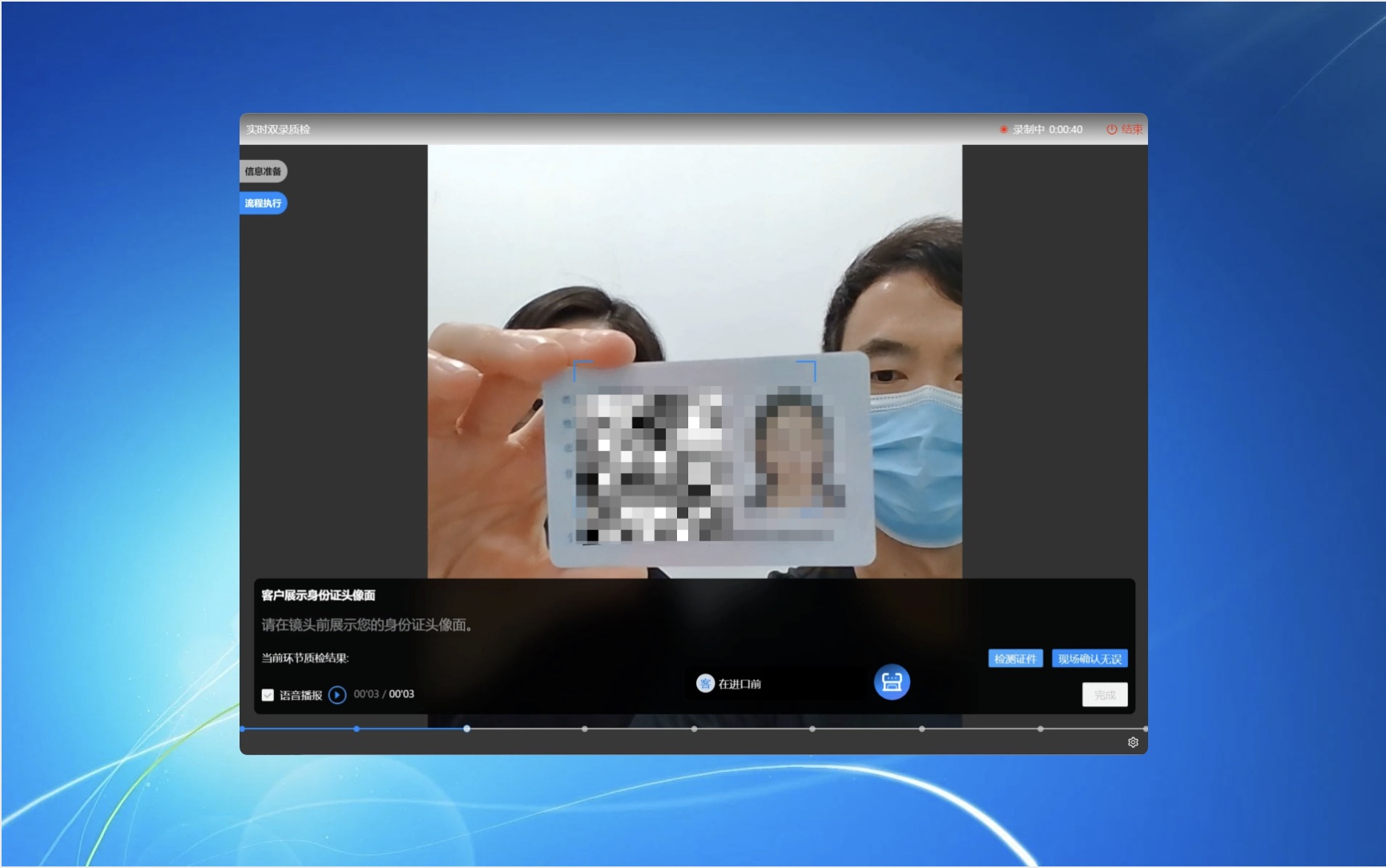
Task: Jump to the seventh timeline step marker
Action: [922, 729]
